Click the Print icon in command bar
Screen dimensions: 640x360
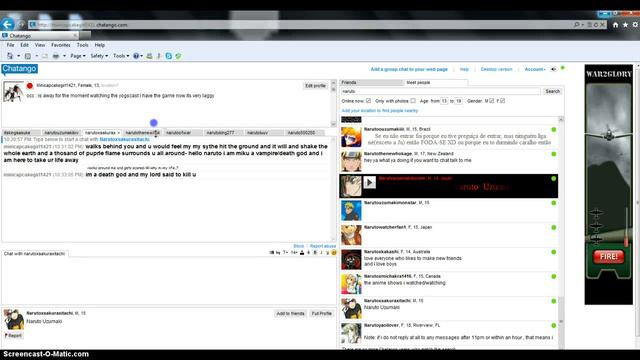click(x=56, y=56)
